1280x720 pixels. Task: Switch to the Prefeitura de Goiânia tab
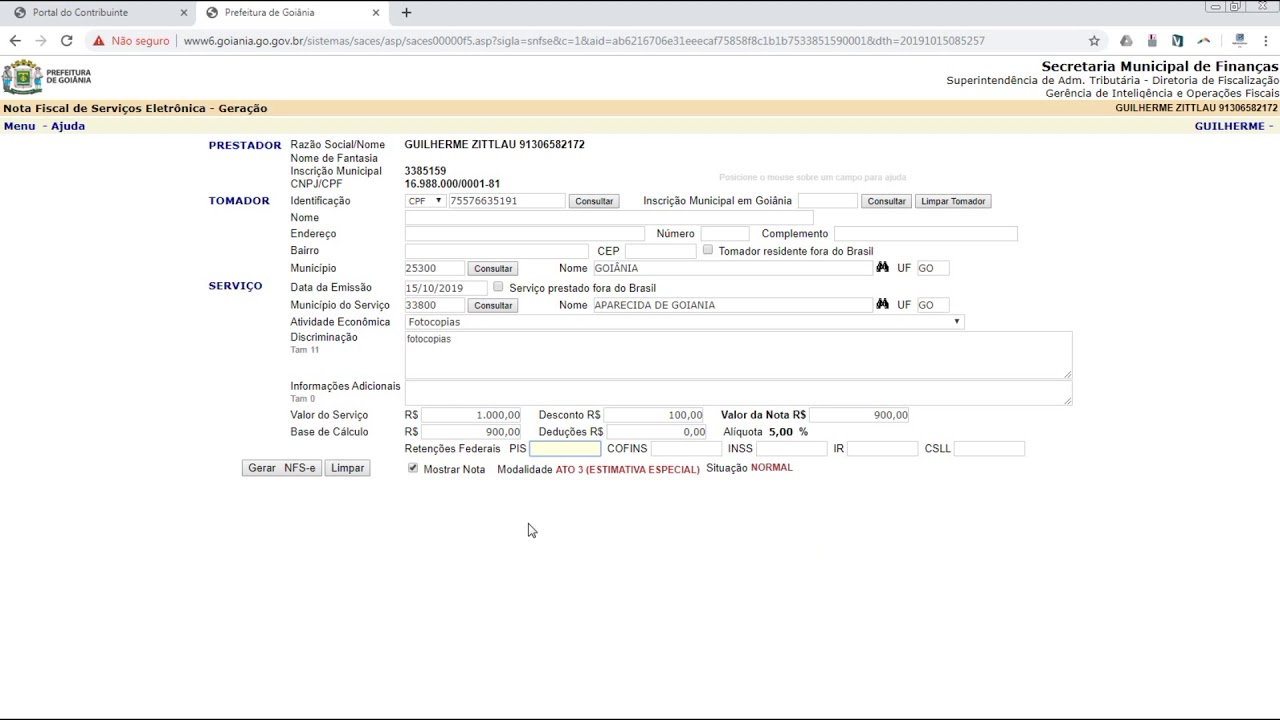coord(291,13)
